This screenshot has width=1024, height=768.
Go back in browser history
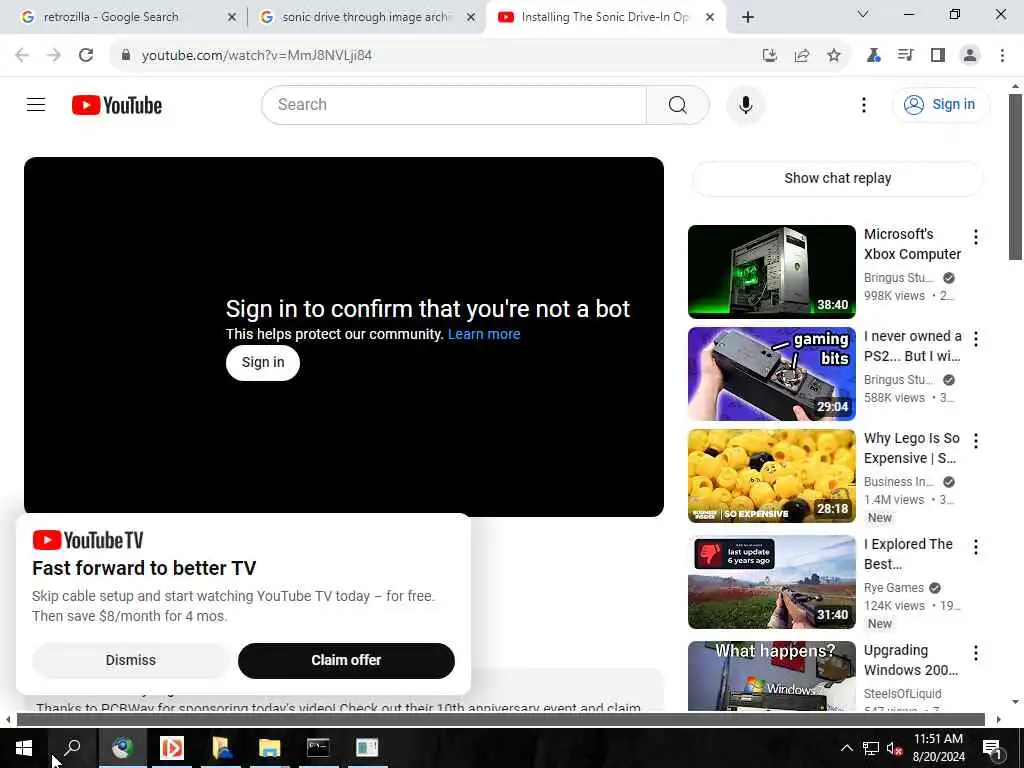coord(22,55)
